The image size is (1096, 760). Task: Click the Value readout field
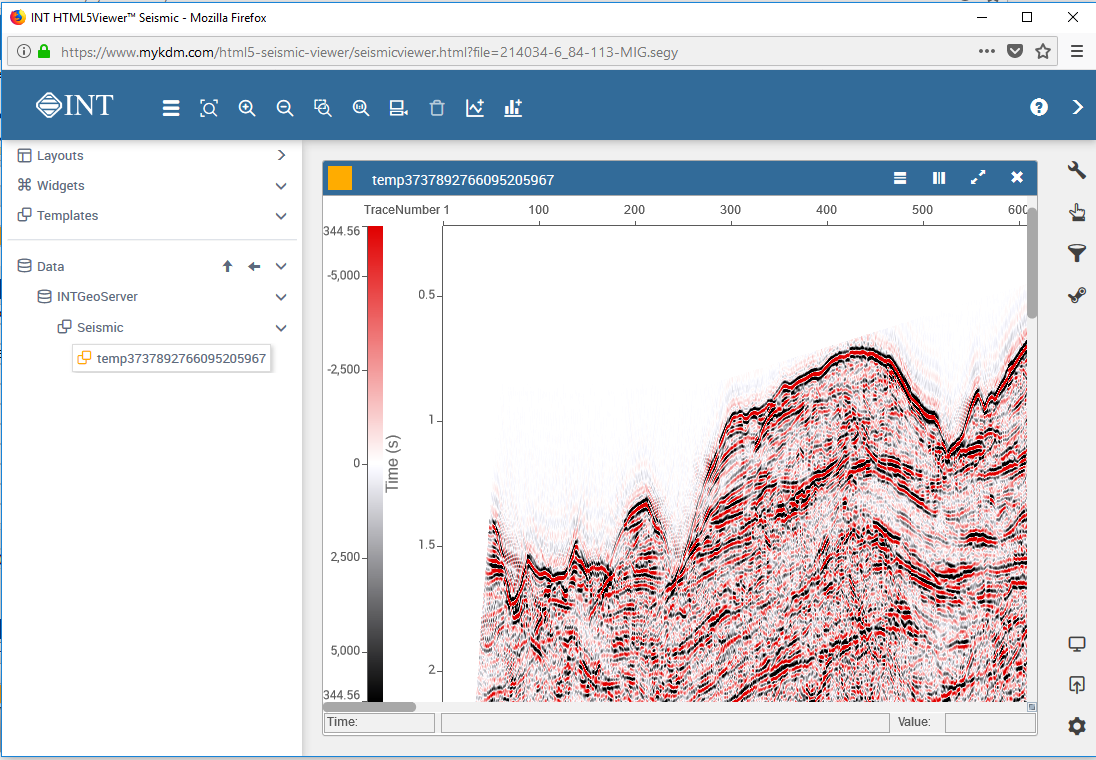(x=990, y=722)
